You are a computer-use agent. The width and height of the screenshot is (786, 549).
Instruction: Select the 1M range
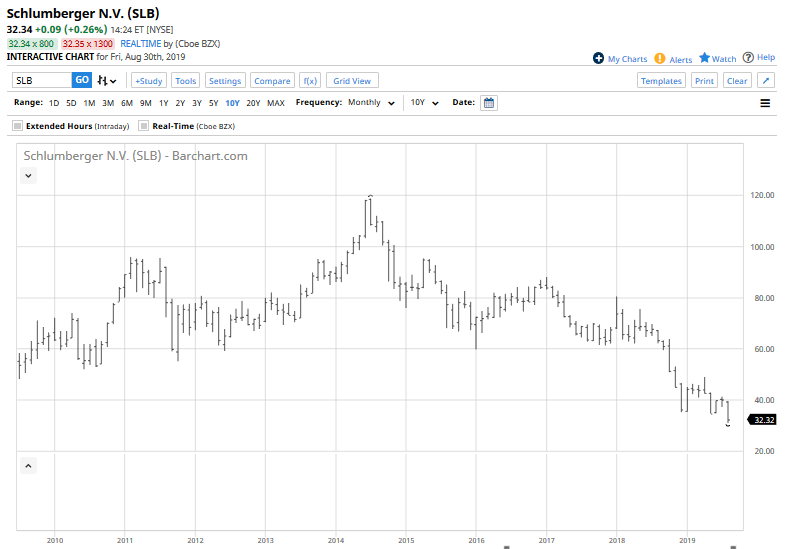pos(89,103)
